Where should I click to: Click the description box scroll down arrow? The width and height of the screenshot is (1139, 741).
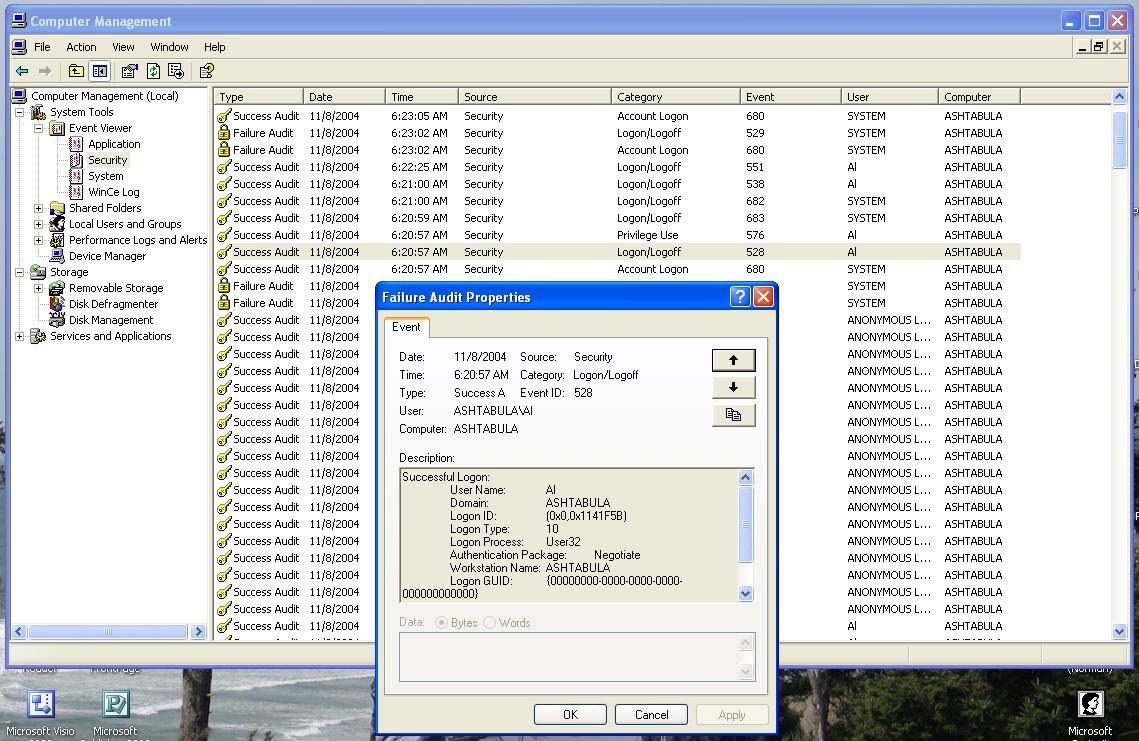tap(745, 594)
